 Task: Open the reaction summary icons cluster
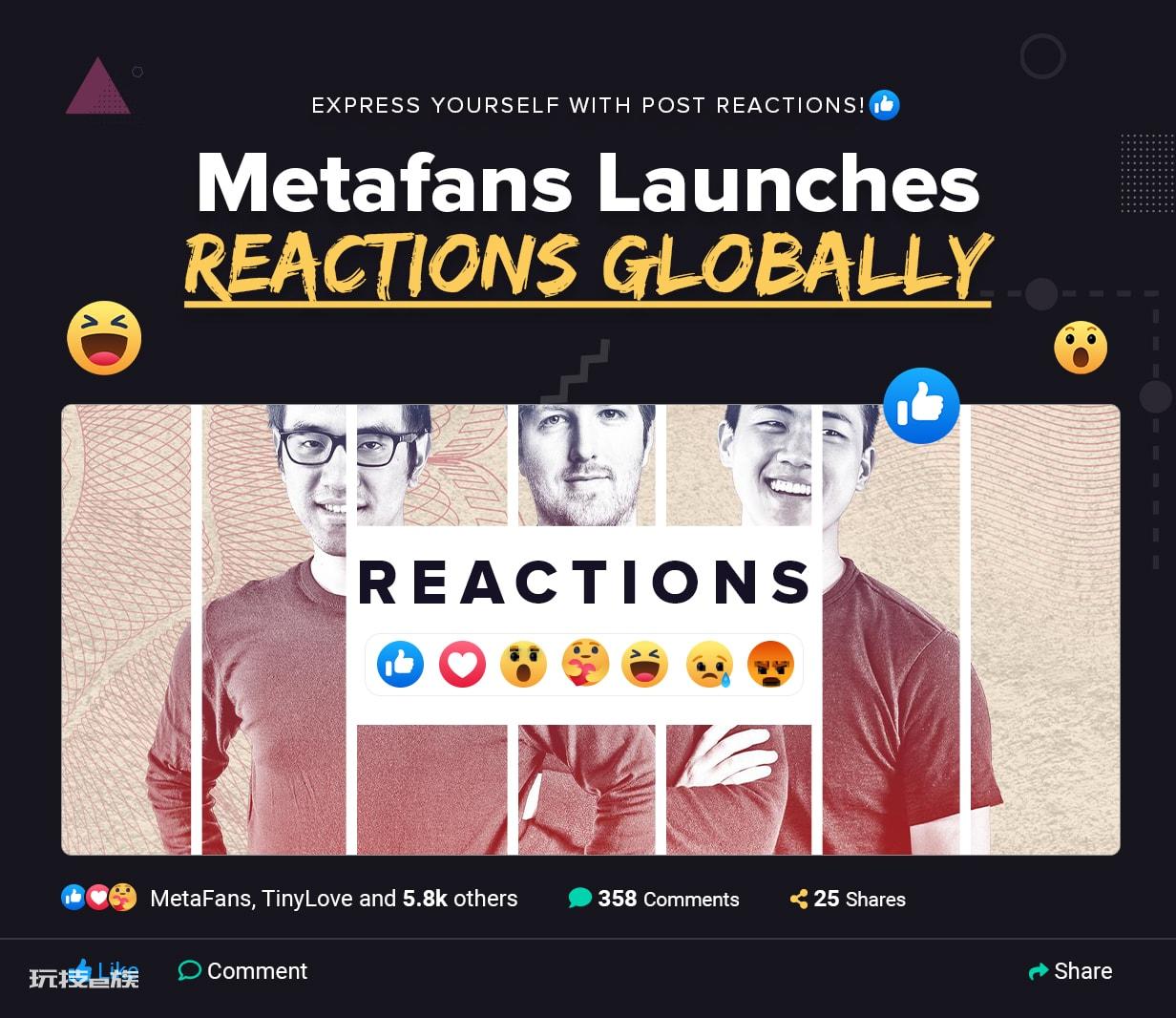[98, 898]
